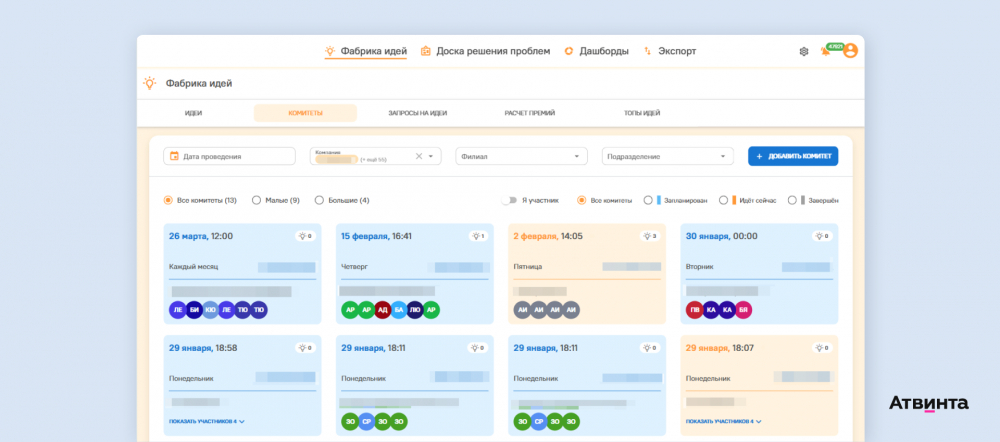
Task: Select the Завершён status radio
Action: coord(792,200)
